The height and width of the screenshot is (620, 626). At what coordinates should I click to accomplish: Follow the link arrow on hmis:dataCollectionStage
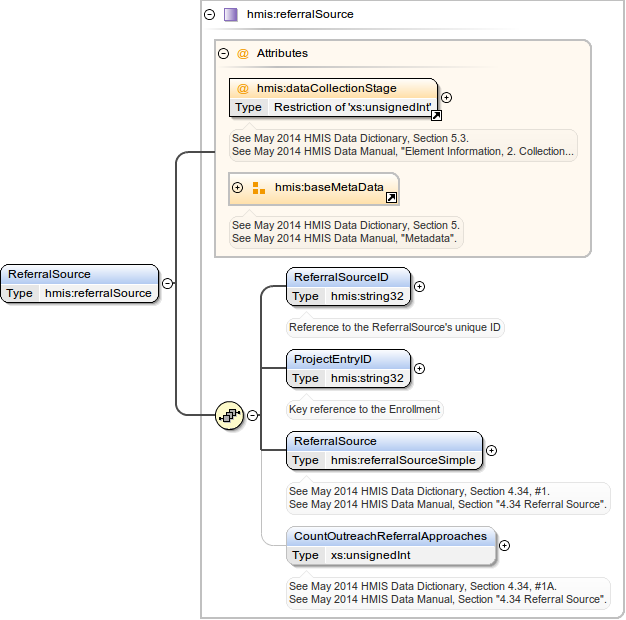[436, 116]
